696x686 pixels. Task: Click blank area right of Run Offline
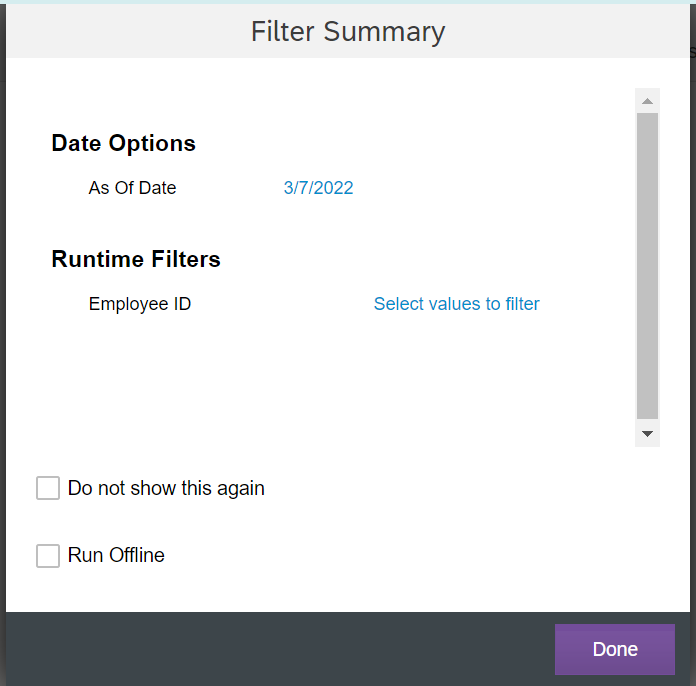tap(399, 555)
